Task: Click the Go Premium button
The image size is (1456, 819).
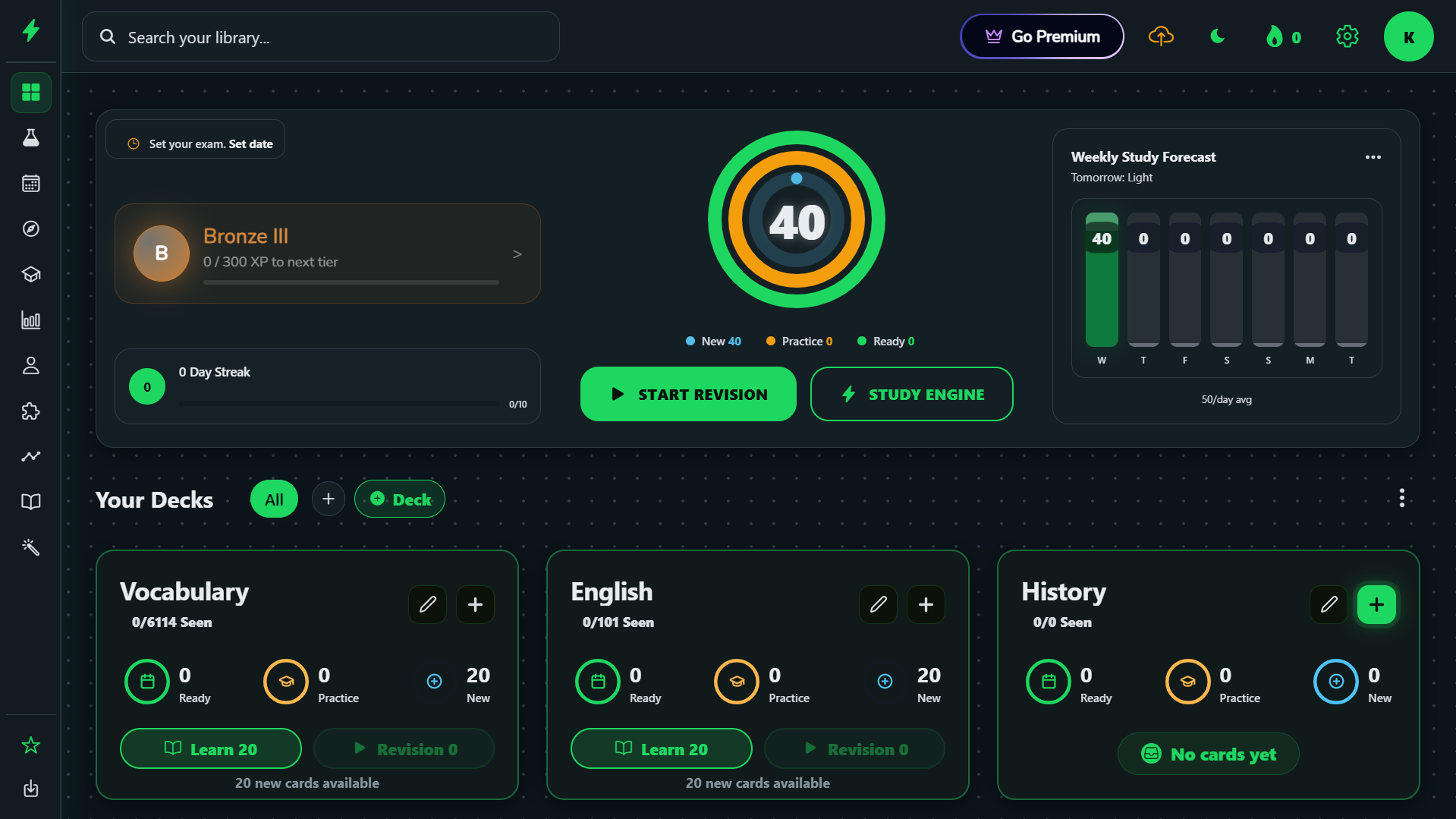Action: coord(1042,36)
